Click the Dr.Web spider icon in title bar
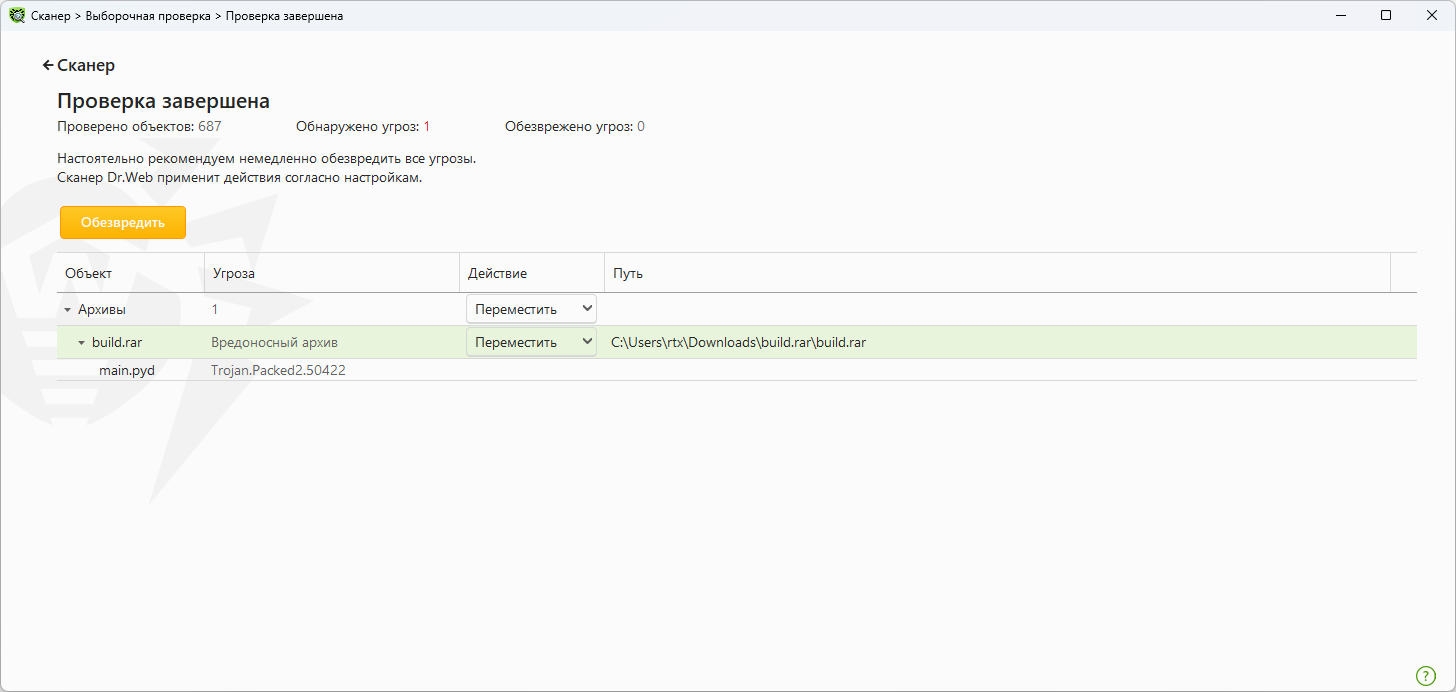This screenshot has width=1456, height=692. (x=17, y=16)
